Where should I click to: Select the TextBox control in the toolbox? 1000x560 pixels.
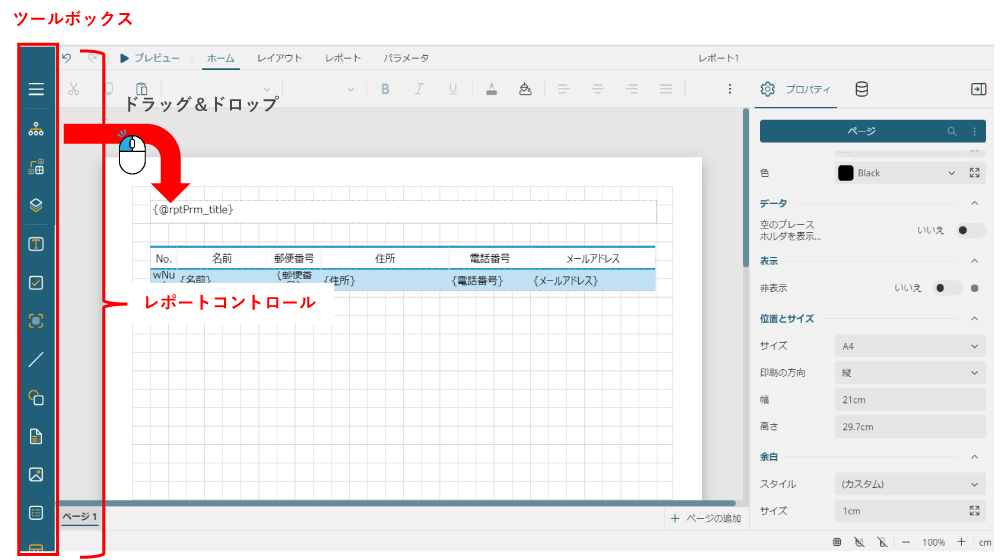point(36,244)
